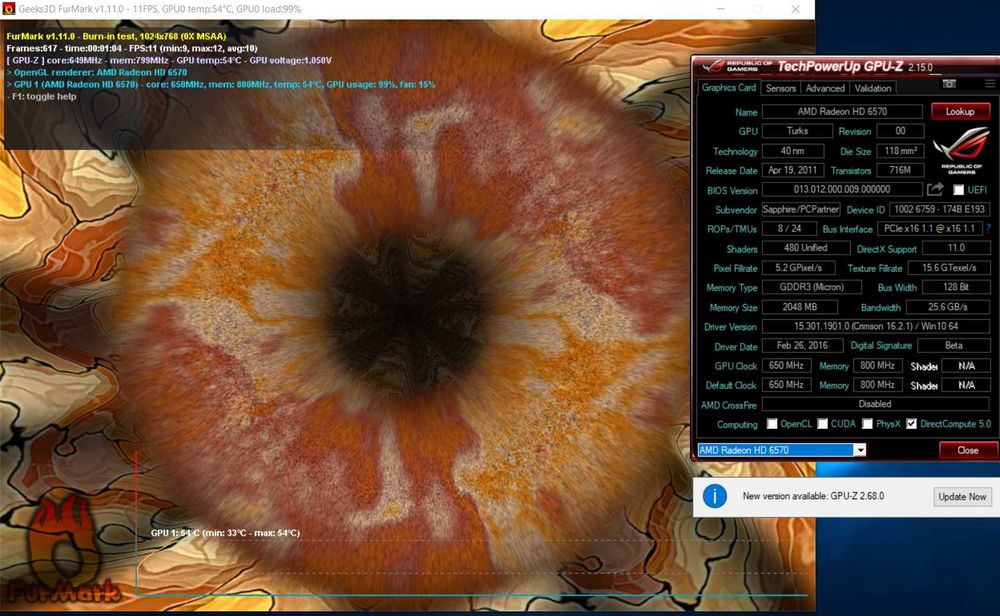Click the Device ID value 1002 6759
Viewport: 1000px width, 616px height.
939,209
